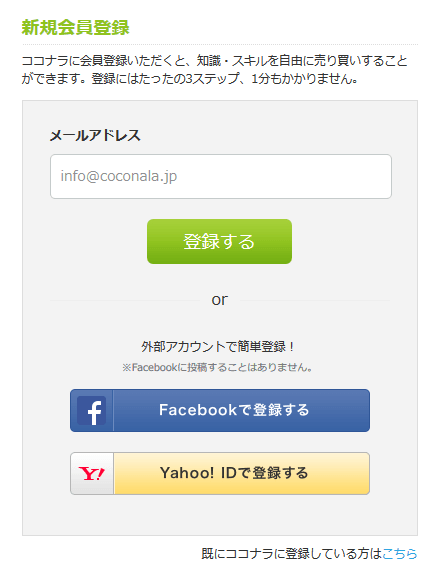The height and width of the screenshot is (576, 441).
Task: Click the "or" separator text
Action: (x=219, y=300)
